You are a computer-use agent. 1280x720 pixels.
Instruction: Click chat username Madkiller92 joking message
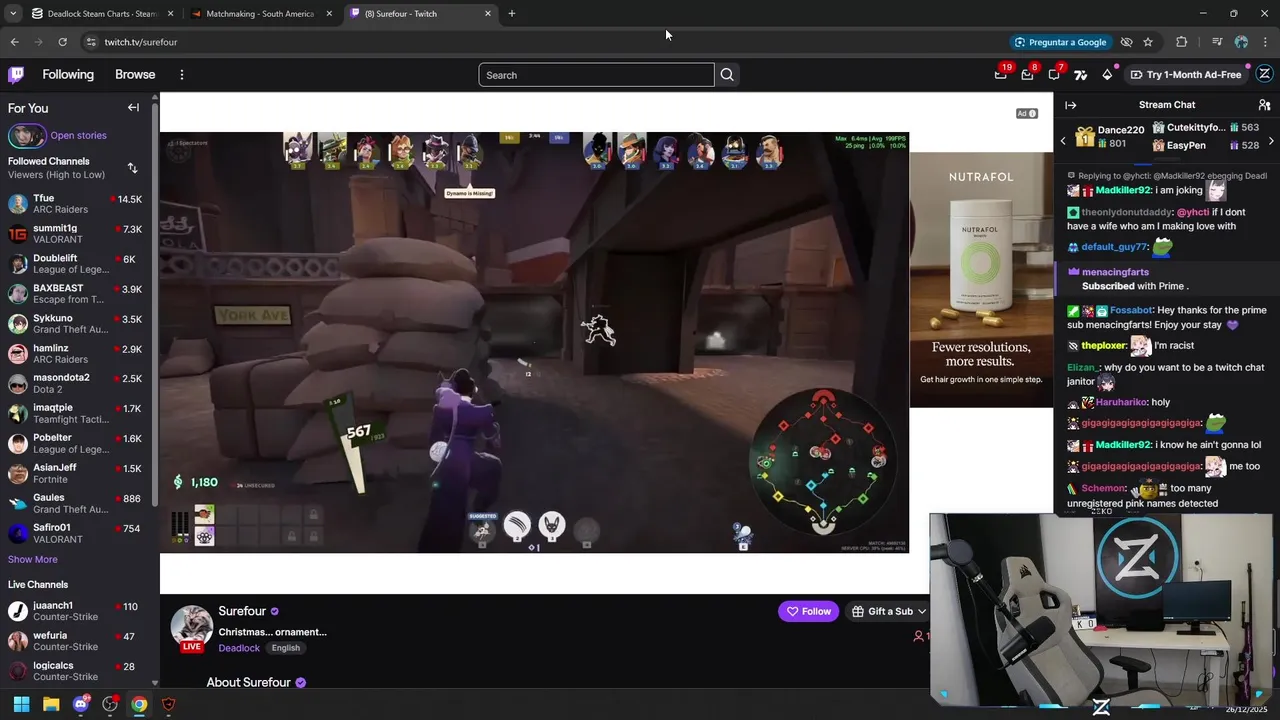tap(1123, 190)
